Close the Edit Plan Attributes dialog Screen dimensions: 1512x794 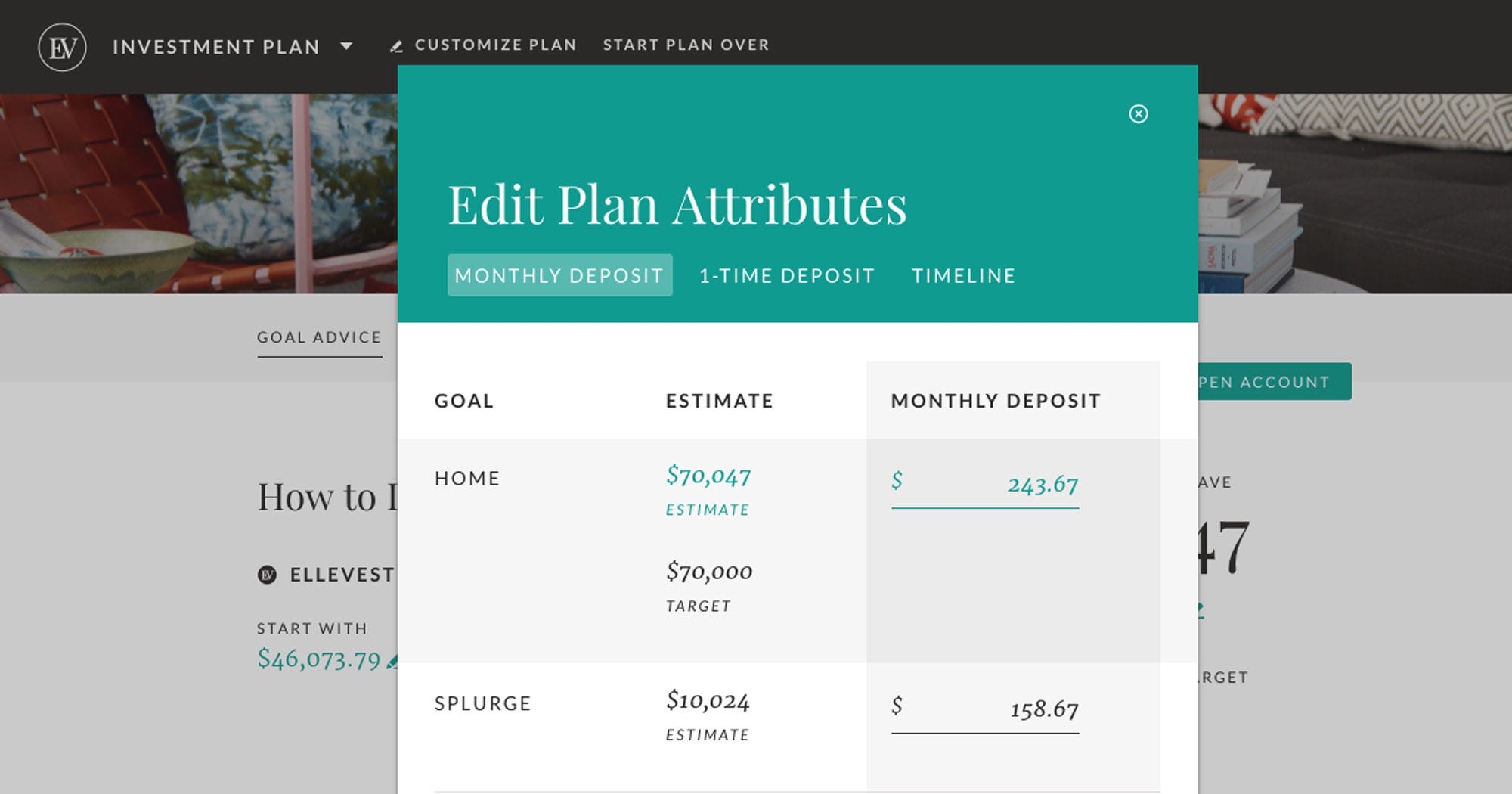point(1138,113)
